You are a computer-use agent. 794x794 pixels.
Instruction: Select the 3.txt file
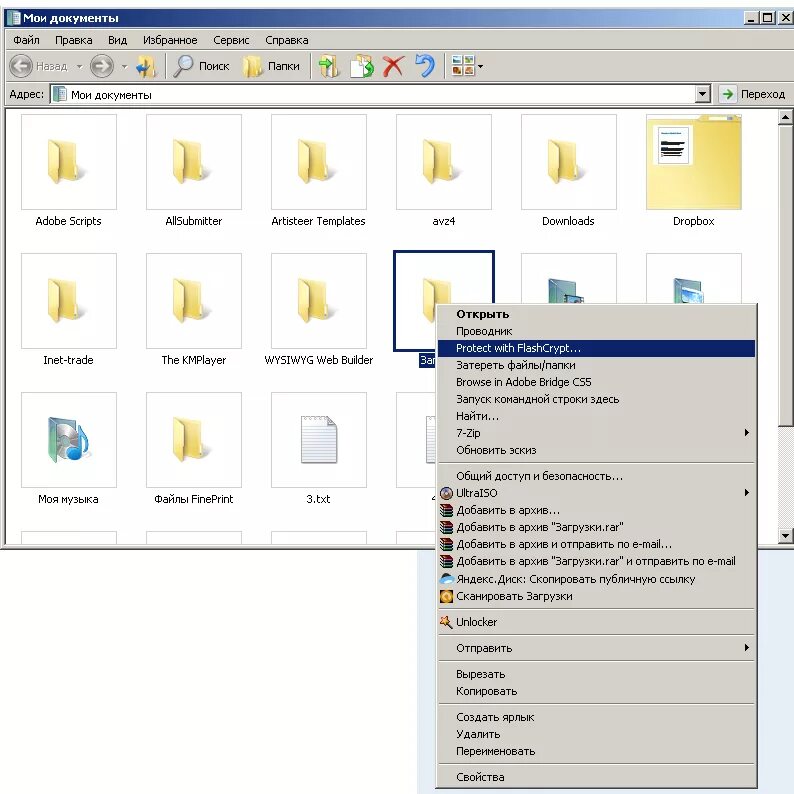click(x=319, y=440)
